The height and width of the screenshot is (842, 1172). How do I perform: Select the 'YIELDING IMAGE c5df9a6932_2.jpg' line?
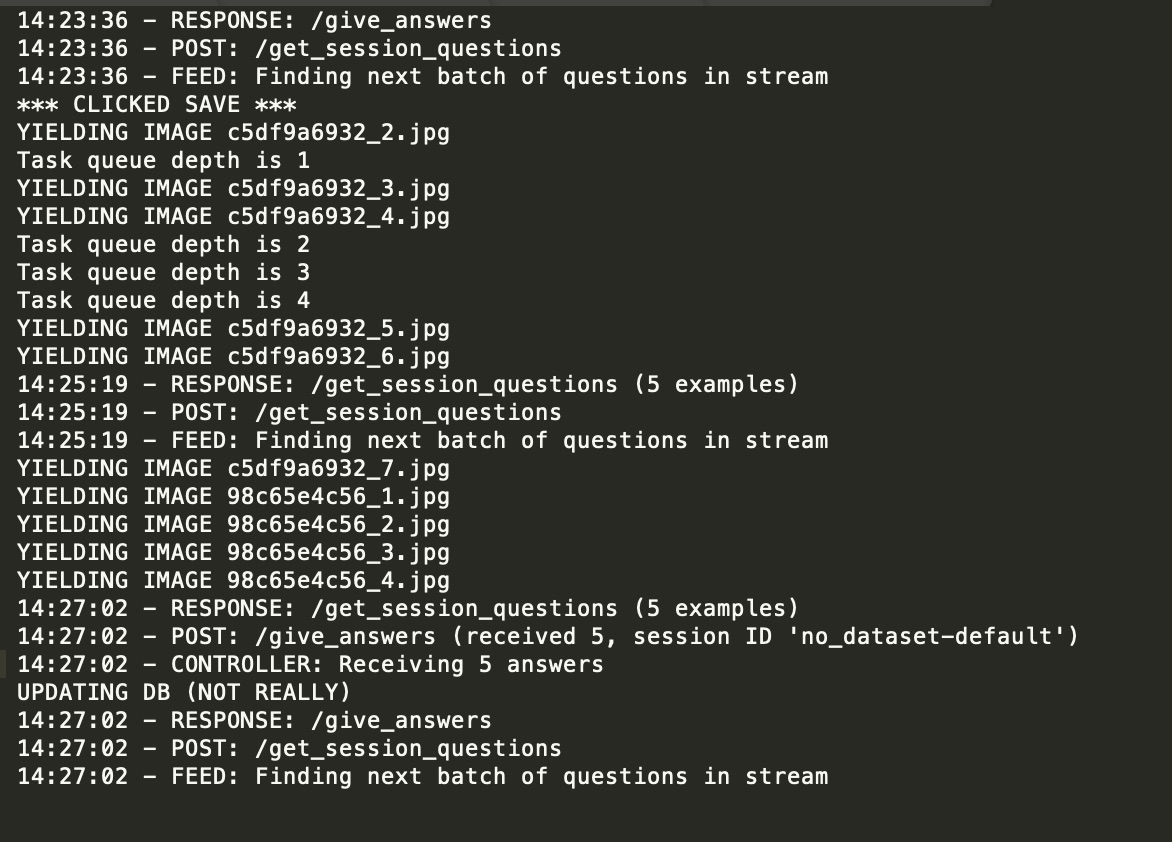pos(233,133)
